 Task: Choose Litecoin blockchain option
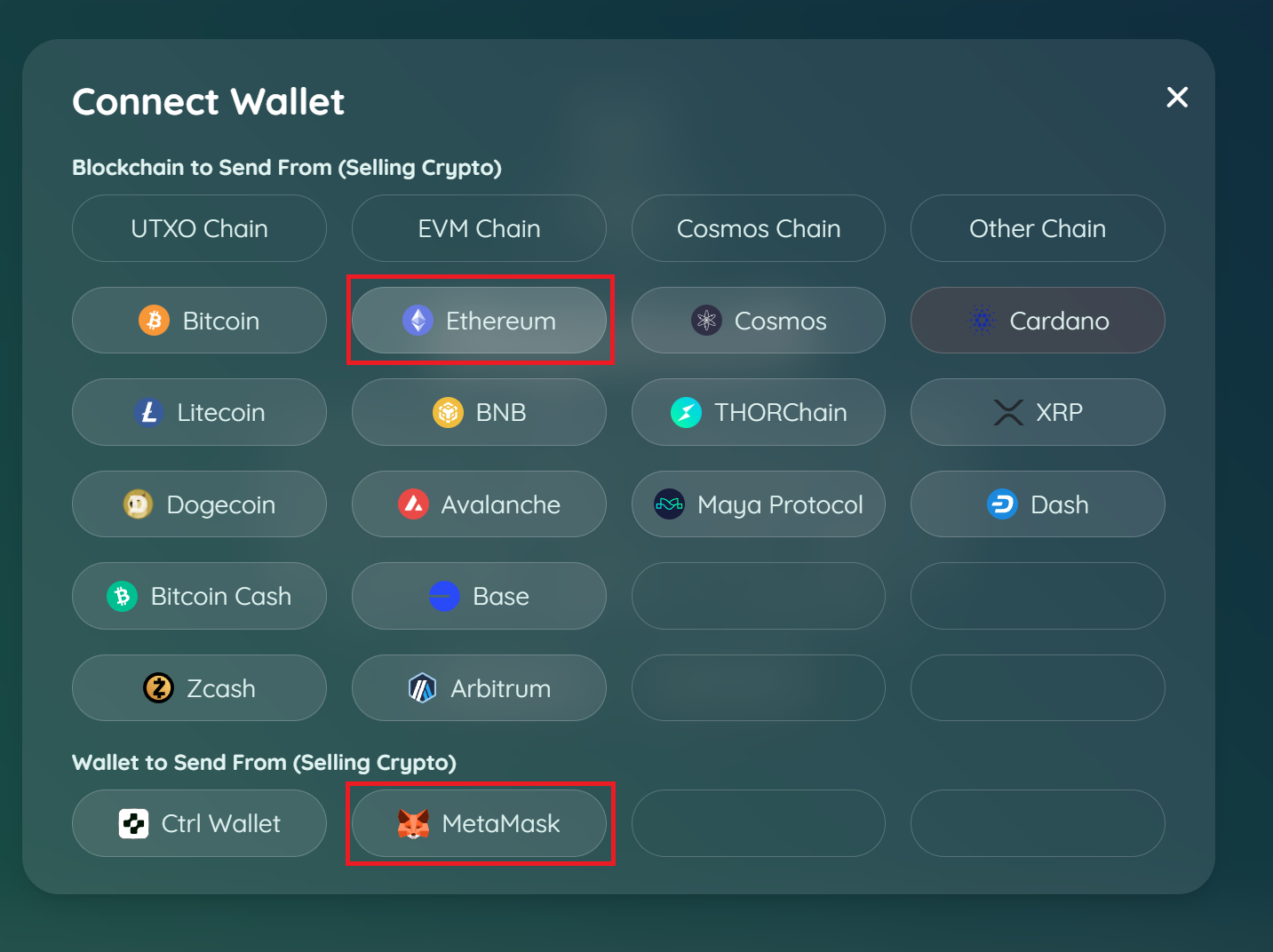(199, 412)
